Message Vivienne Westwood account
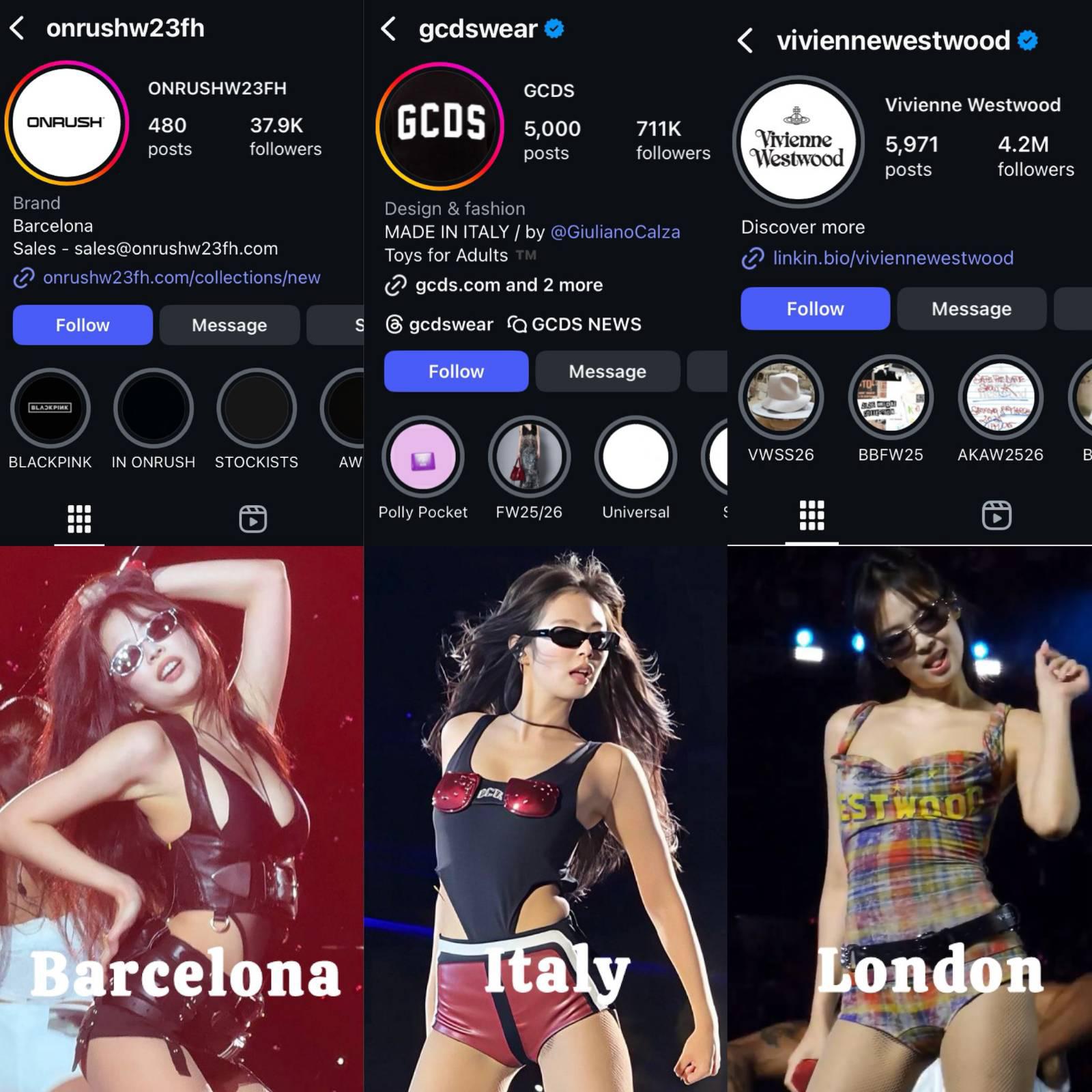1092x1092 pixels. 971,308
